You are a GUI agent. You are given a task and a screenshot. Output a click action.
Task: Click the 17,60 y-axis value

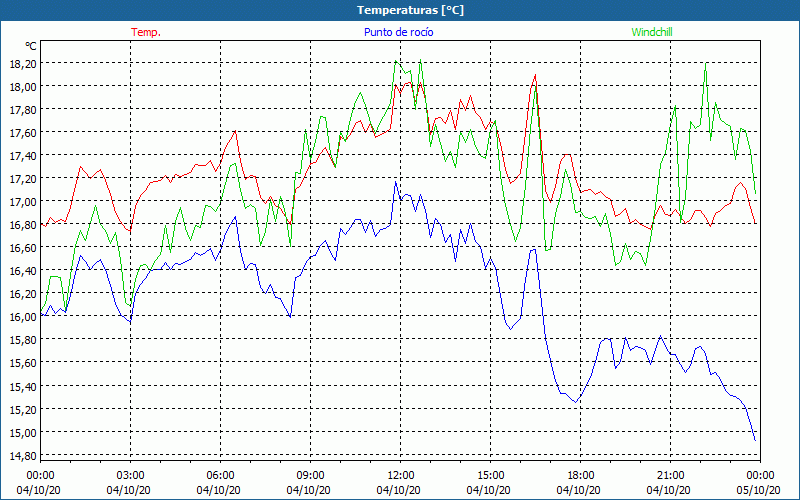pyautogui.click(x=23, y=132)
